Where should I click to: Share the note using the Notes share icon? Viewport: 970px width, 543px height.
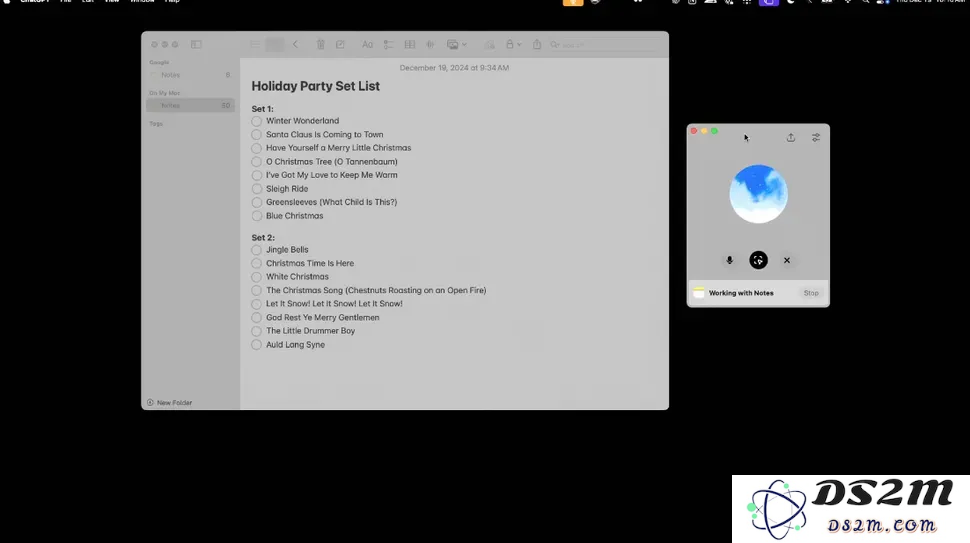[x=537, y=45]
